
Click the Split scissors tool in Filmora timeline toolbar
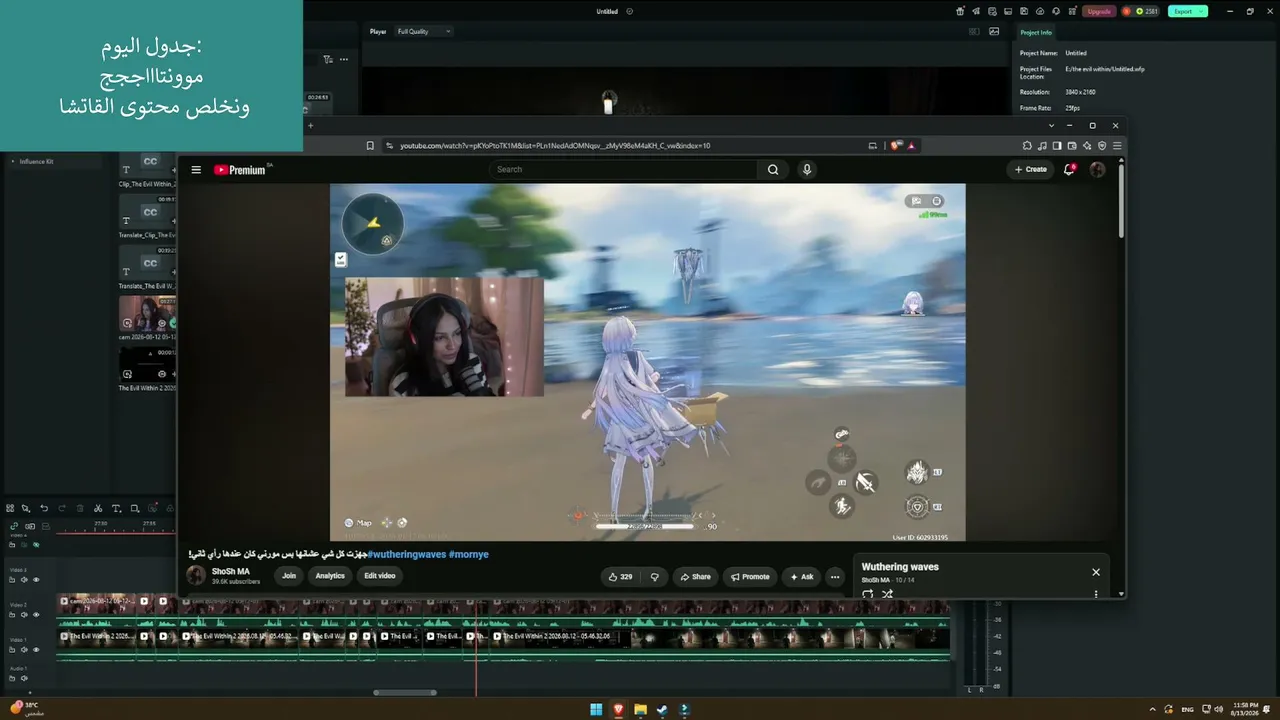[98, 508]
